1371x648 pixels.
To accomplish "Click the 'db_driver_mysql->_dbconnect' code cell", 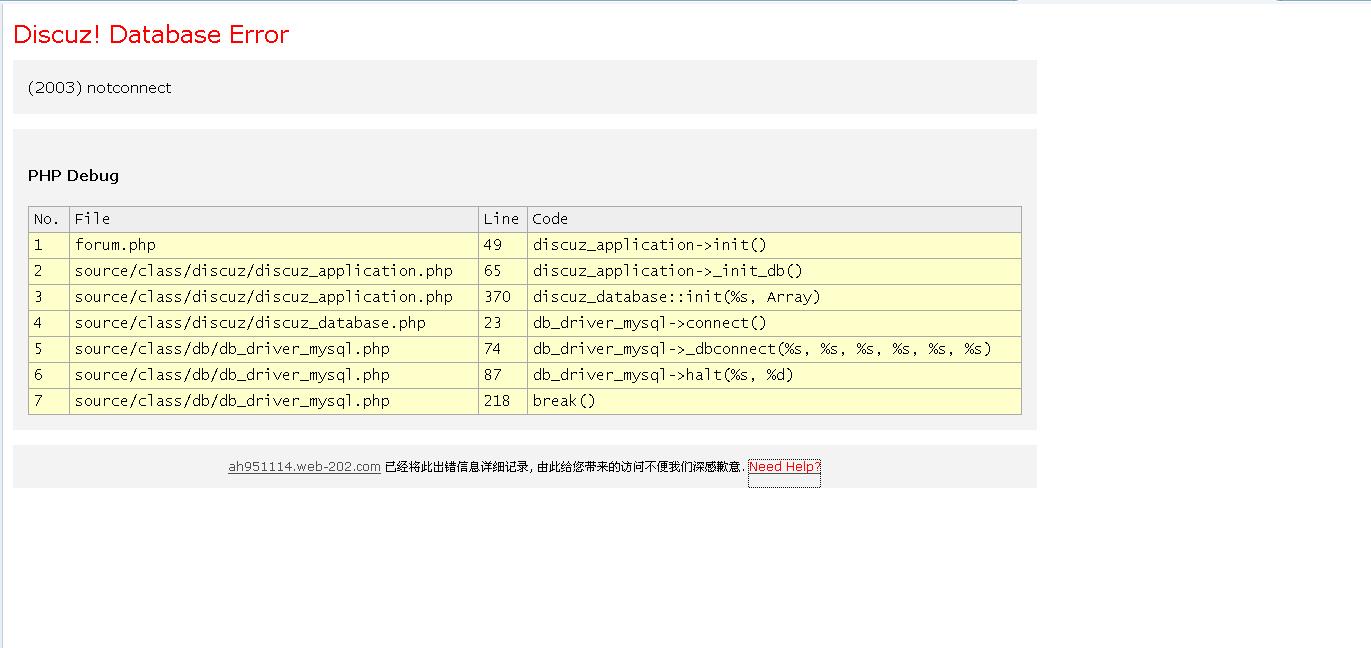I will tap(774, 349).
